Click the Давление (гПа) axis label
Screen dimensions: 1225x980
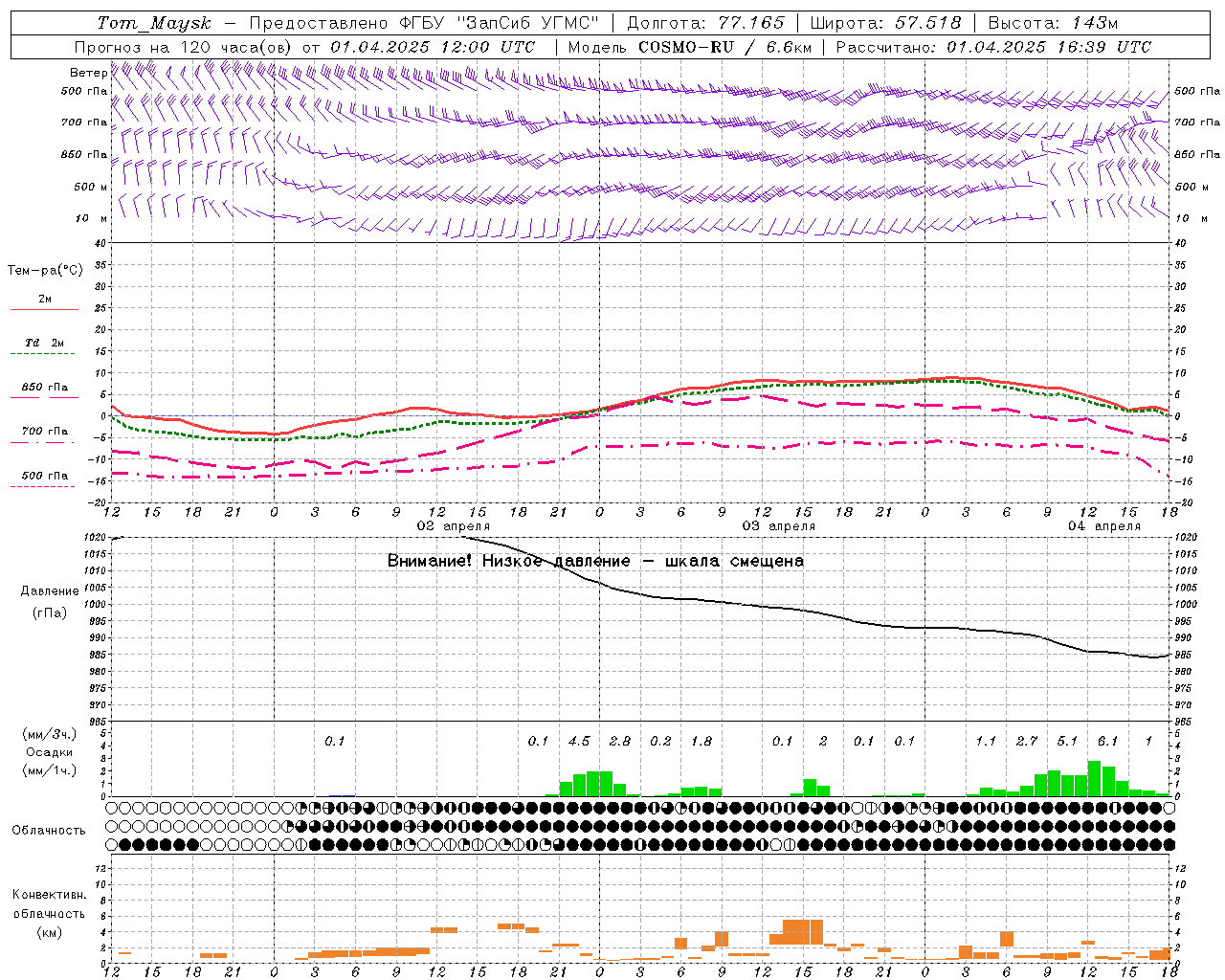click(50, 602)
